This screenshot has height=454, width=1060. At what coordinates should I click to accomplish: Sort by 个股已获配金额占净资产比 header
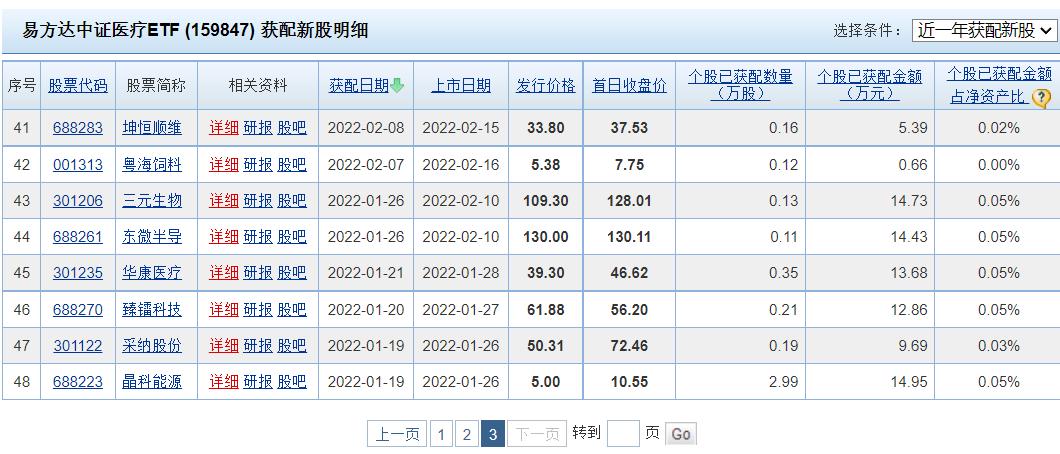point(999,85)
